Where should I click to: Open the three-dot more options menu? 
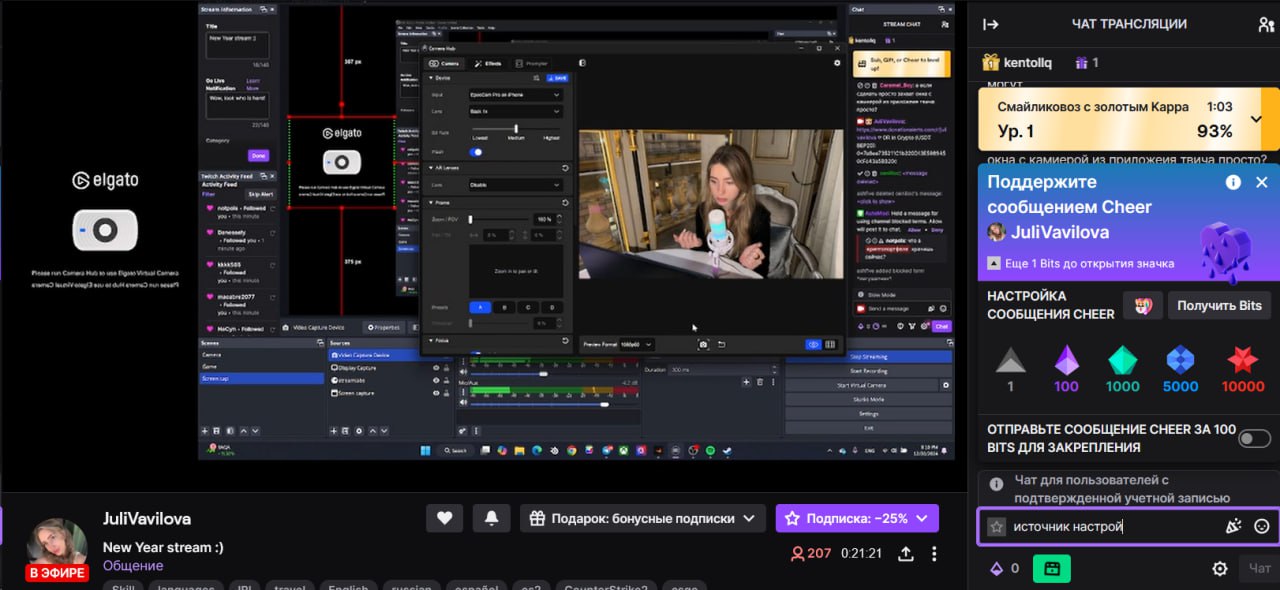pos(934,553)
